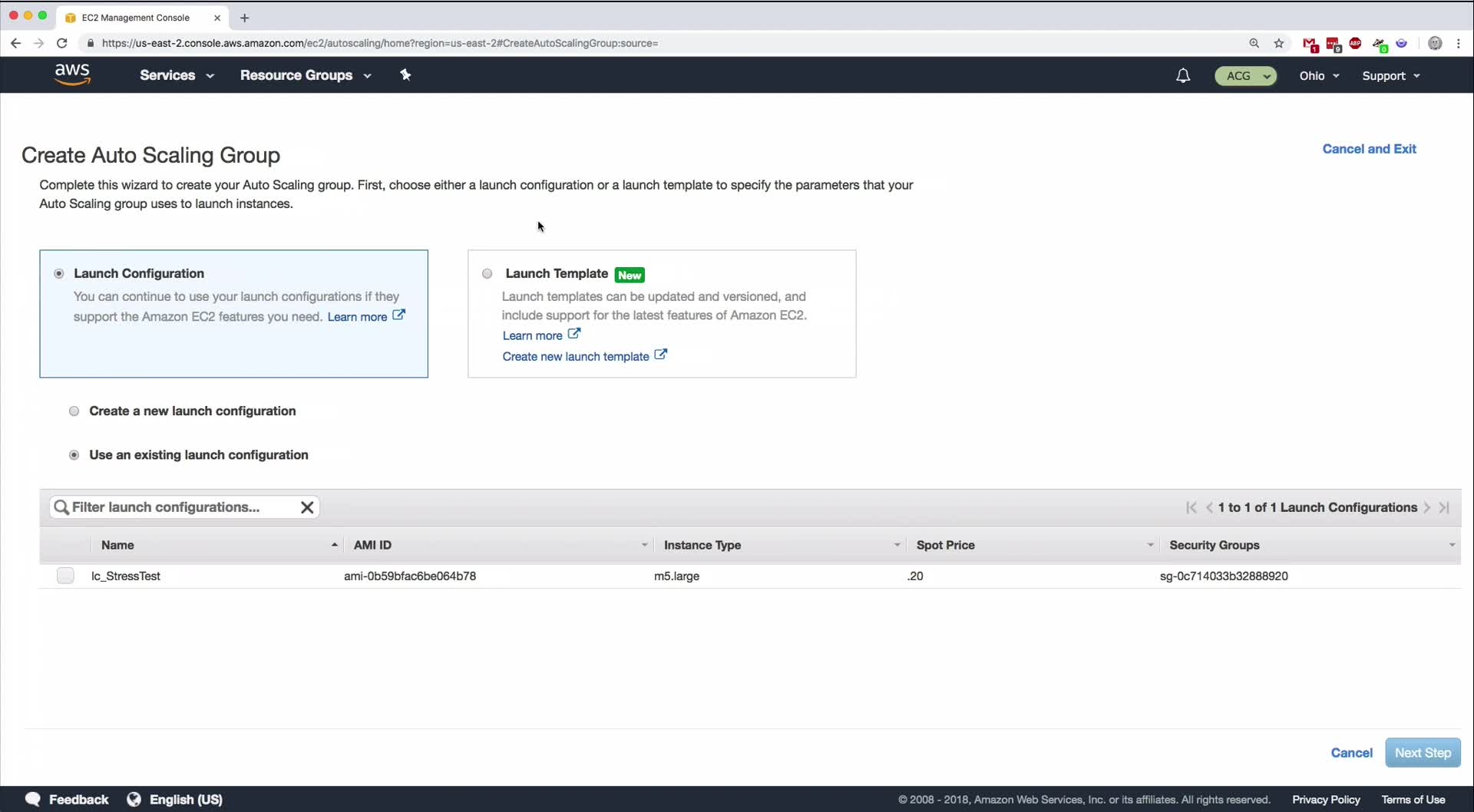This screenshot has height=812, width=1474.
Task: Click the AMI ID ami-0b59bfac6be064b78
Action: [x=410, y=576]
